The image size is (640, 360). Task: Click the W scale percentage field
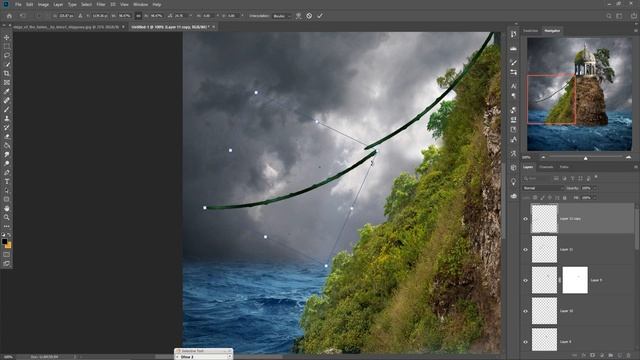(124, 16)
